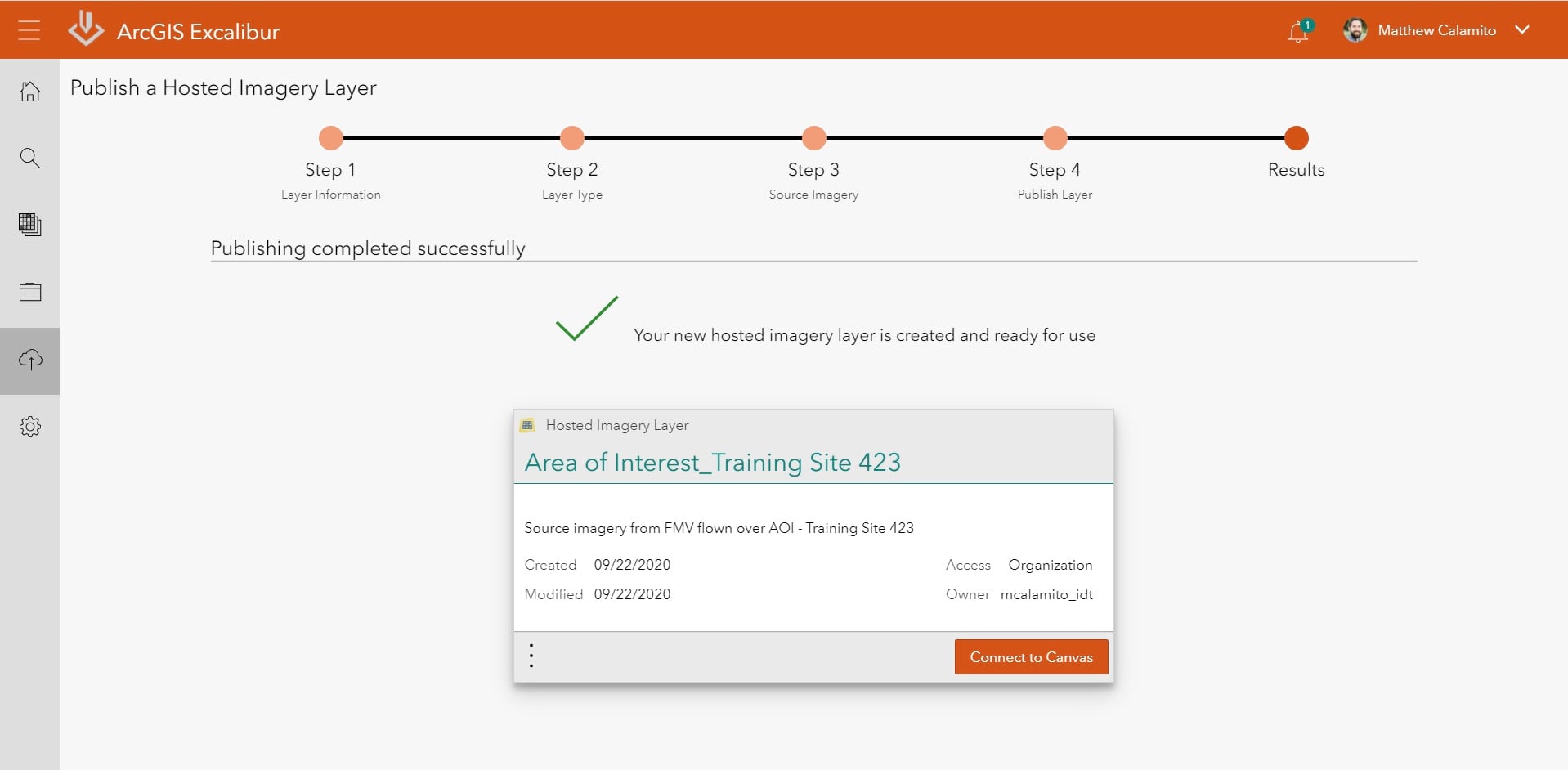Click the Modified date 09/22/2020
Image resolution: width=1568 pixels, height=770 pixels.
click(x=632, y=594)
